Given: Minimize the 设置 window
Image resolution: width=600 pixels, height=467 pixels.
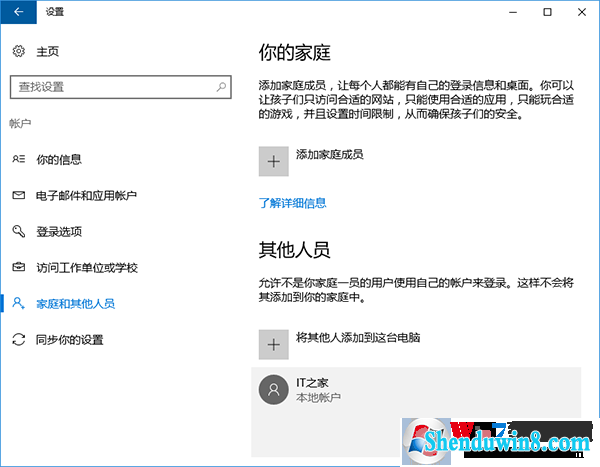Looking at the screenshot, I should click(x=513, y=12).
